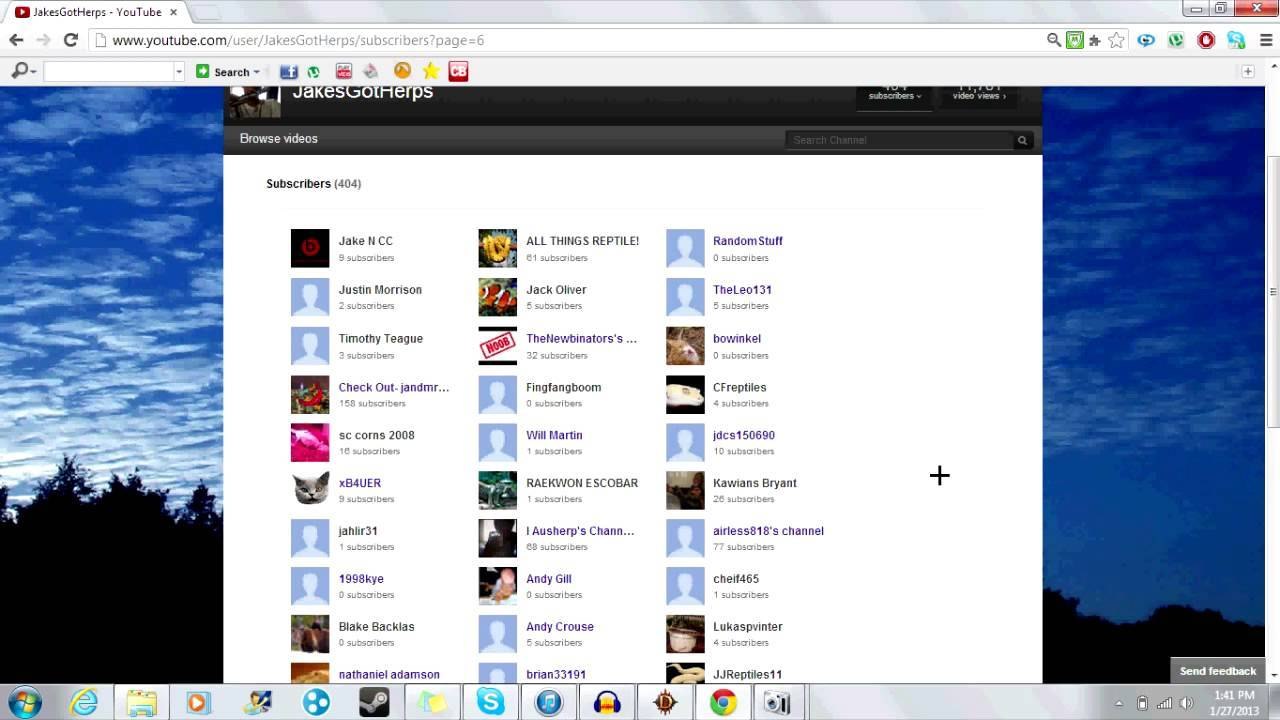Show hidden system tray icons
Screen dimensions: 1280x720
click(x=1119, y=703)
